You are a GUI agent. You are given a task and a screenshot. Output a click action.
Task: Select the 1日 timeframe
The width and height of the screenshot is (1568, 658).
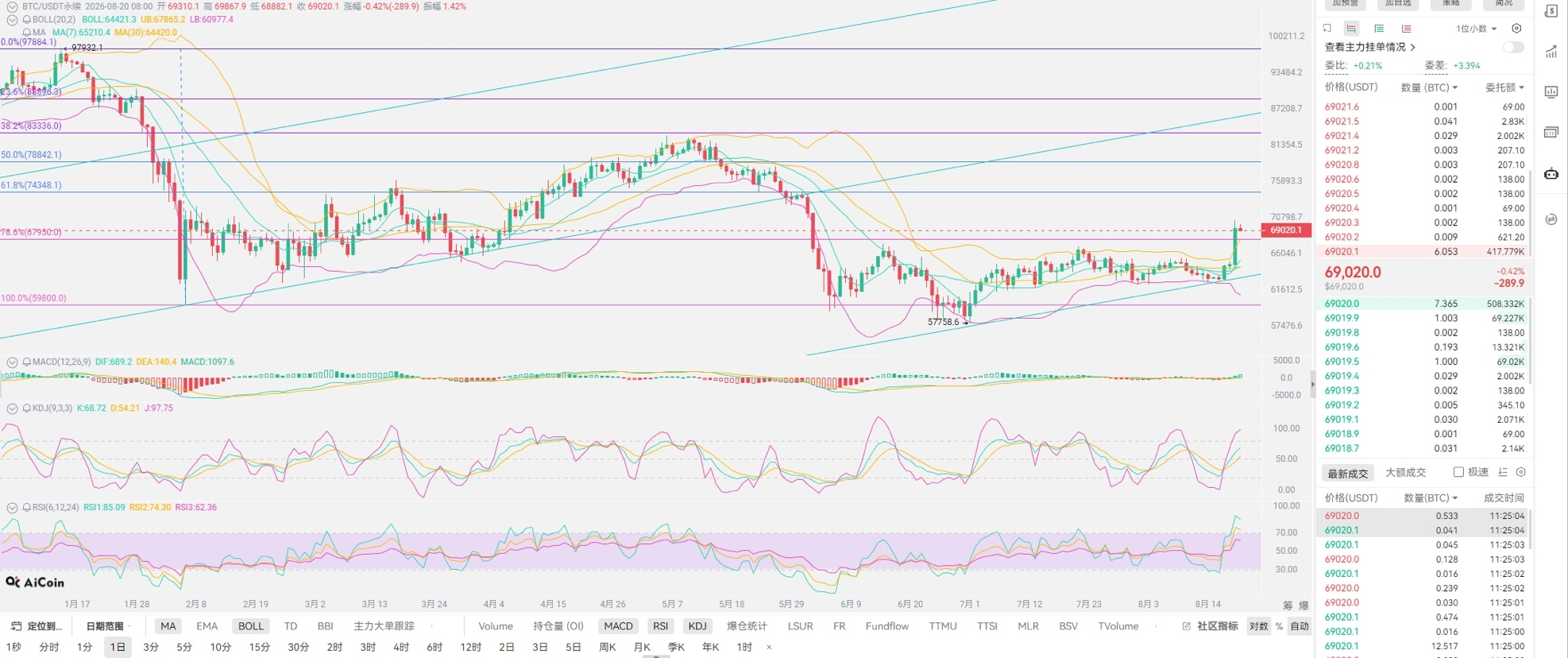(x=118, y=647)
